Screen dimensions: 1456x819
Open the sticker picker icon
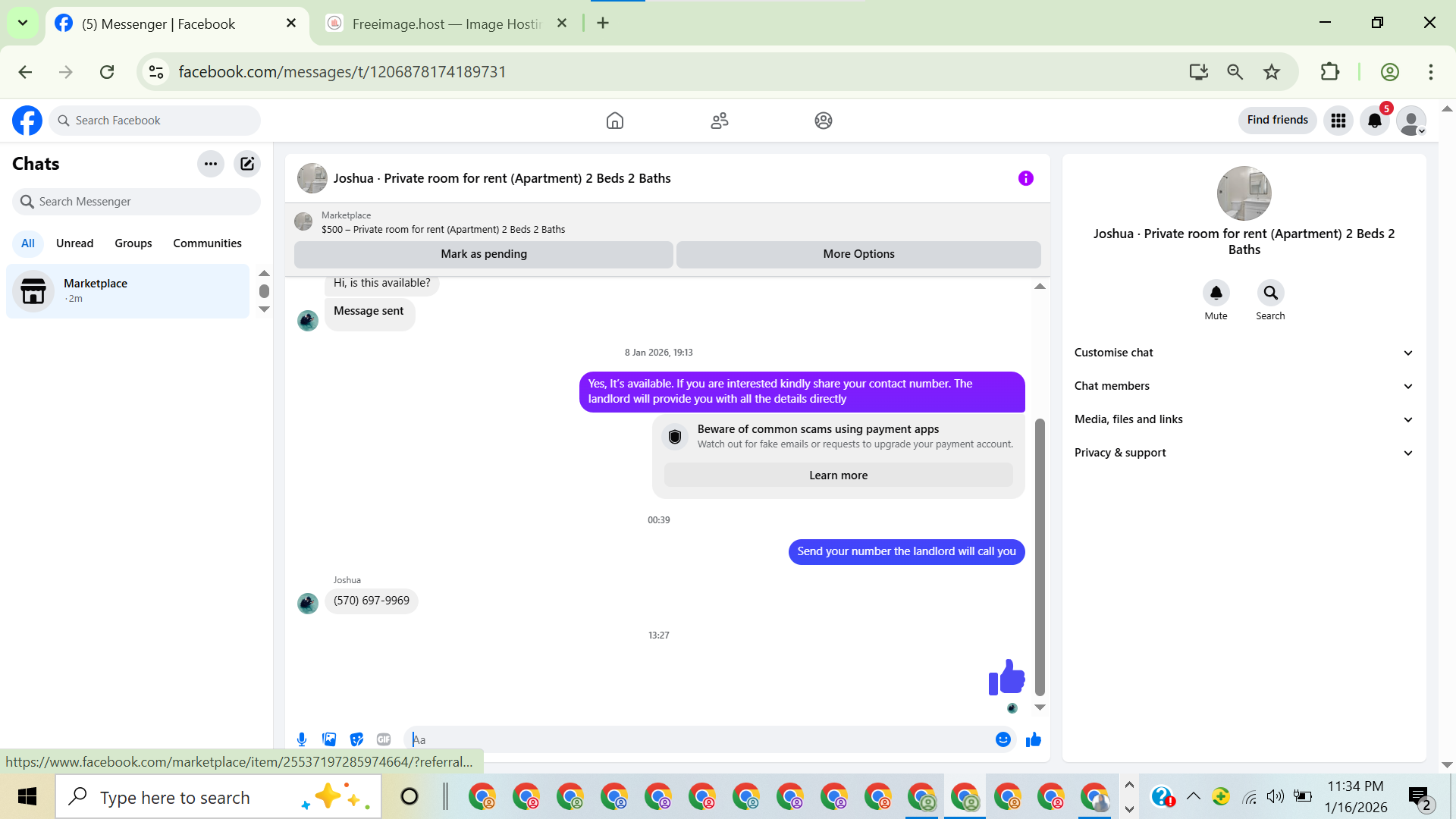click(x=356, y=739)
